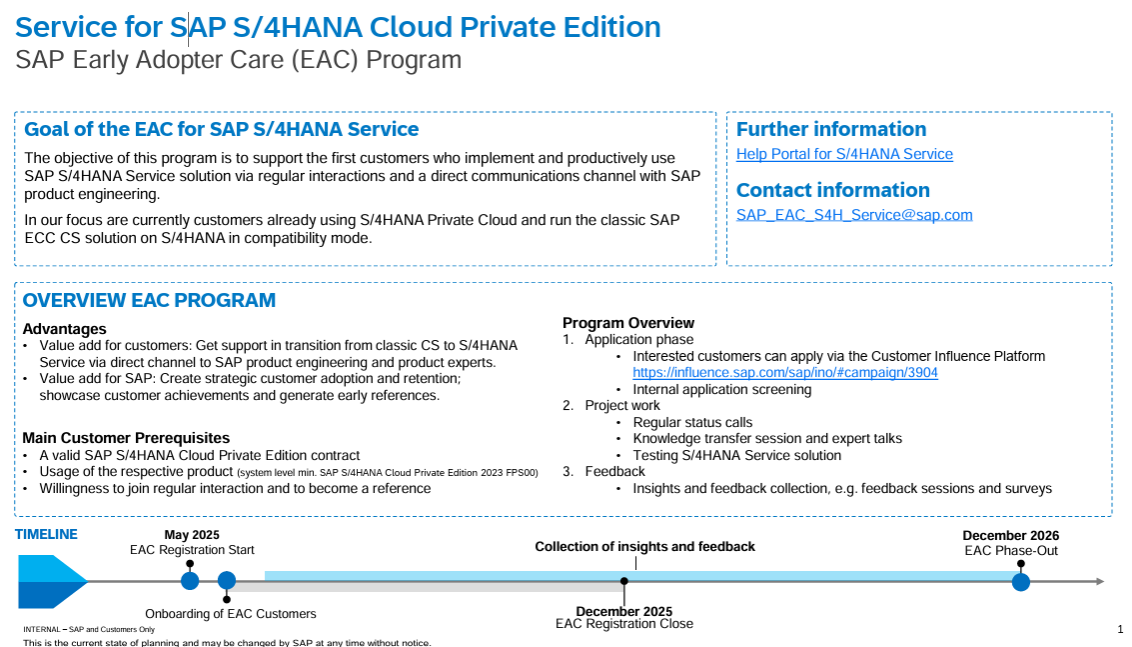Select 'Willingness to join regular interaction' bullet
The image size is (1132, 647).
235,489
